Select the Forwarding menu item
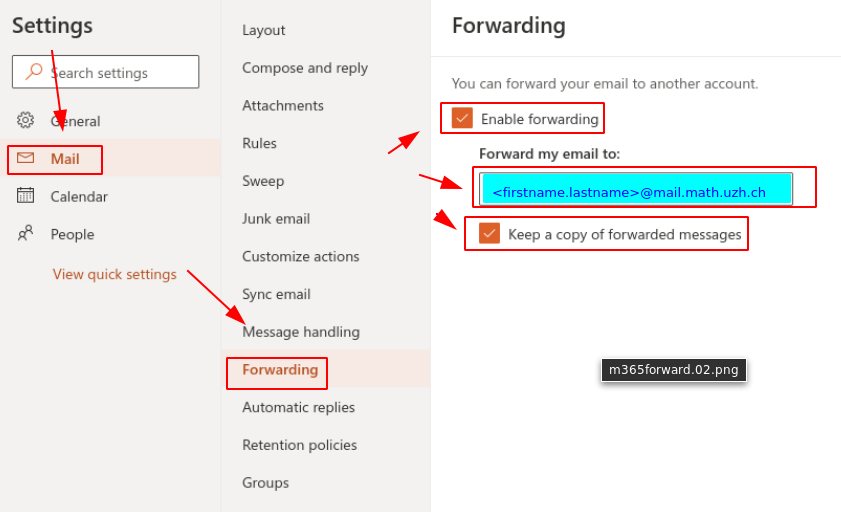Screen dimensions: 841x512 [x=280, y=370]
